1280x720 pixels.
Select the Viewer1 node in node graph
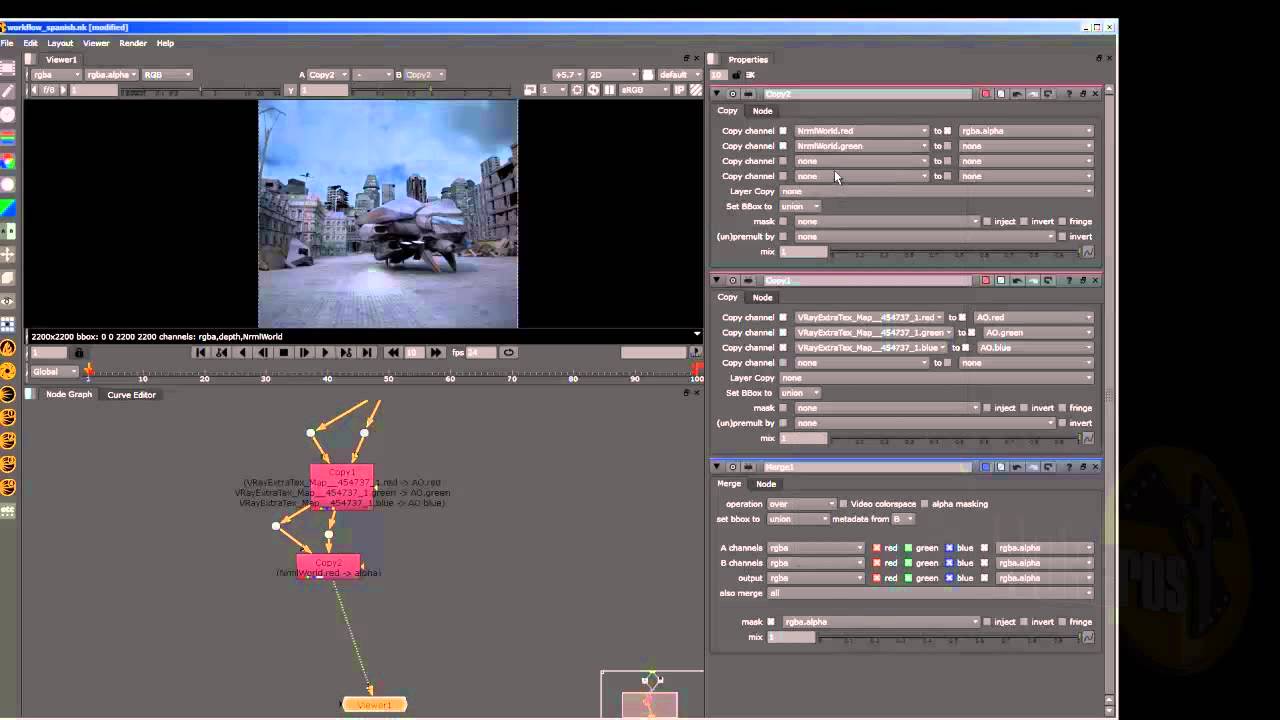coord(374,705)
